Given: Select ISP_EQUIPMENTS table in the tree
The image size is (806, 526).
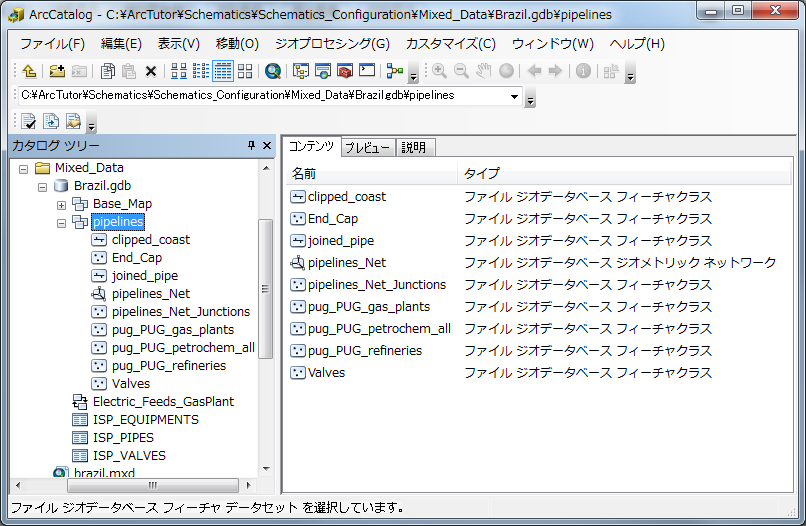Looking at the screenshot, I should [145, 420].
